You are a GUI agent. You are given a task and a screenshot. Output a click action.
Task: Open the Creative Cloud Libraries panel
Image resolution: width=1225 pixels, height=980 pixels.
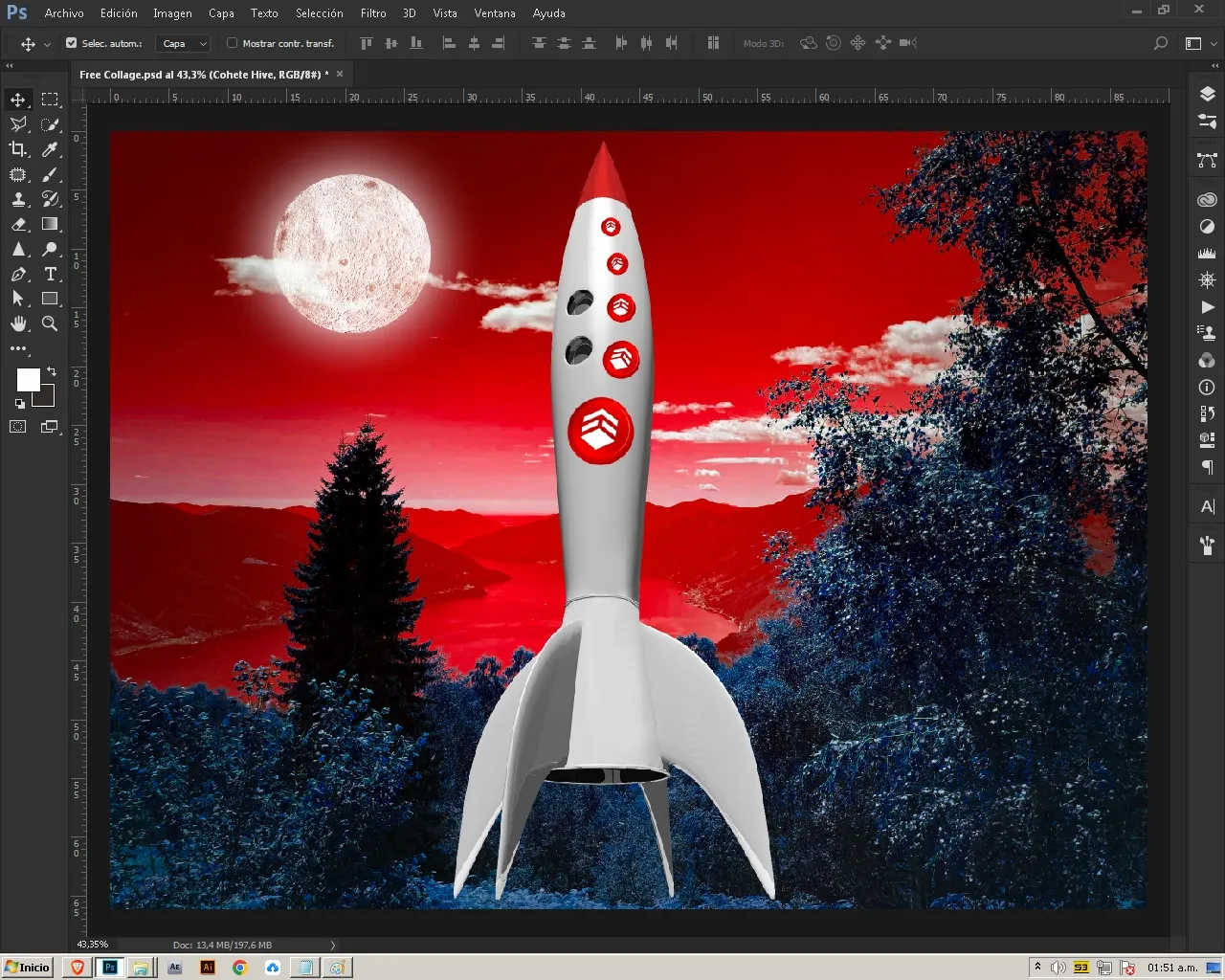1207,200
